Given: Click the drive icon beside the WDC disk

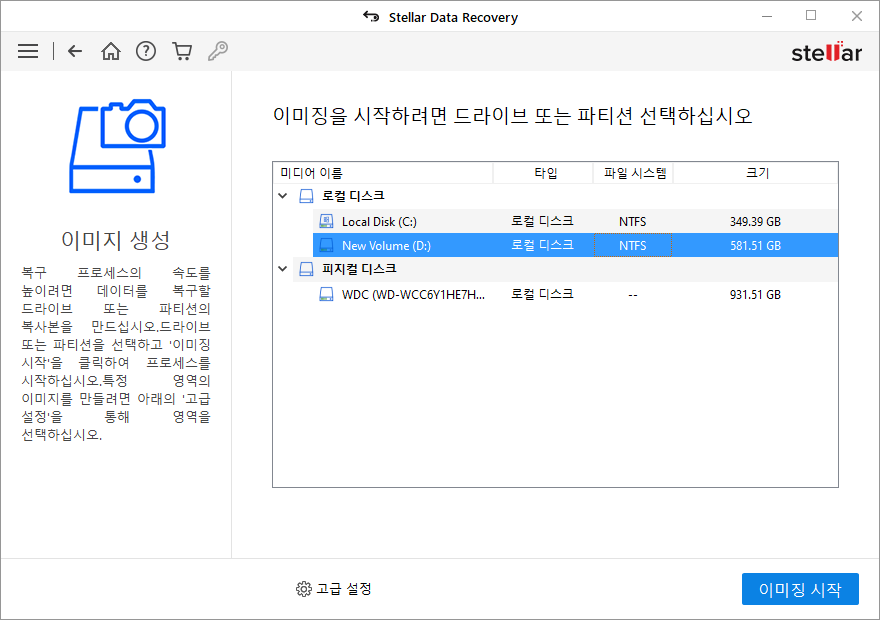Looking at the screenshot, I should tap(326, 294).
